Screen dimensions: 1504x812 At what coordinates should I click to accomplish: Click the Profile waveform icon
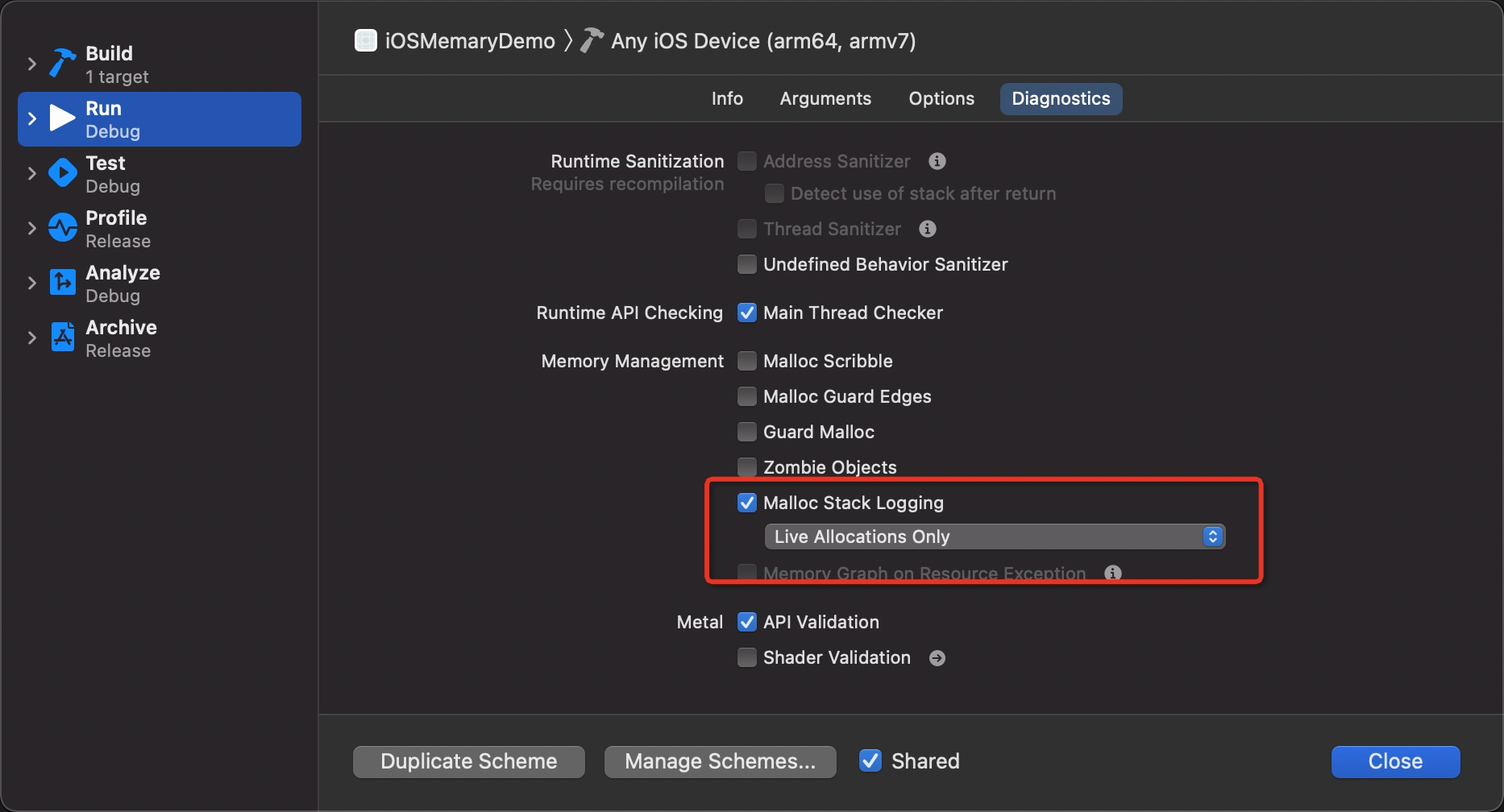[63, 228]
